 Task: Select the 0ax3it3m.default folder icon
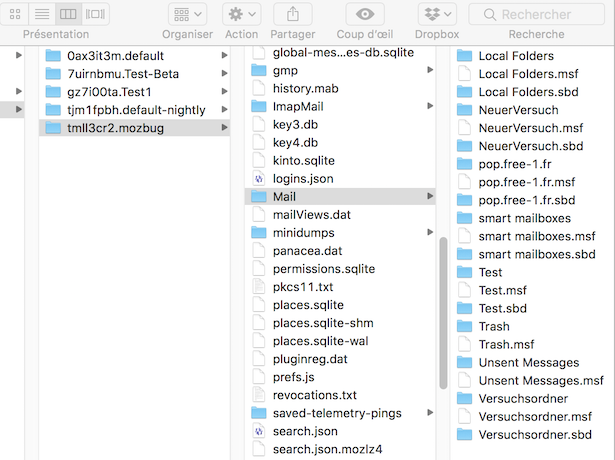tap(53, 56)
